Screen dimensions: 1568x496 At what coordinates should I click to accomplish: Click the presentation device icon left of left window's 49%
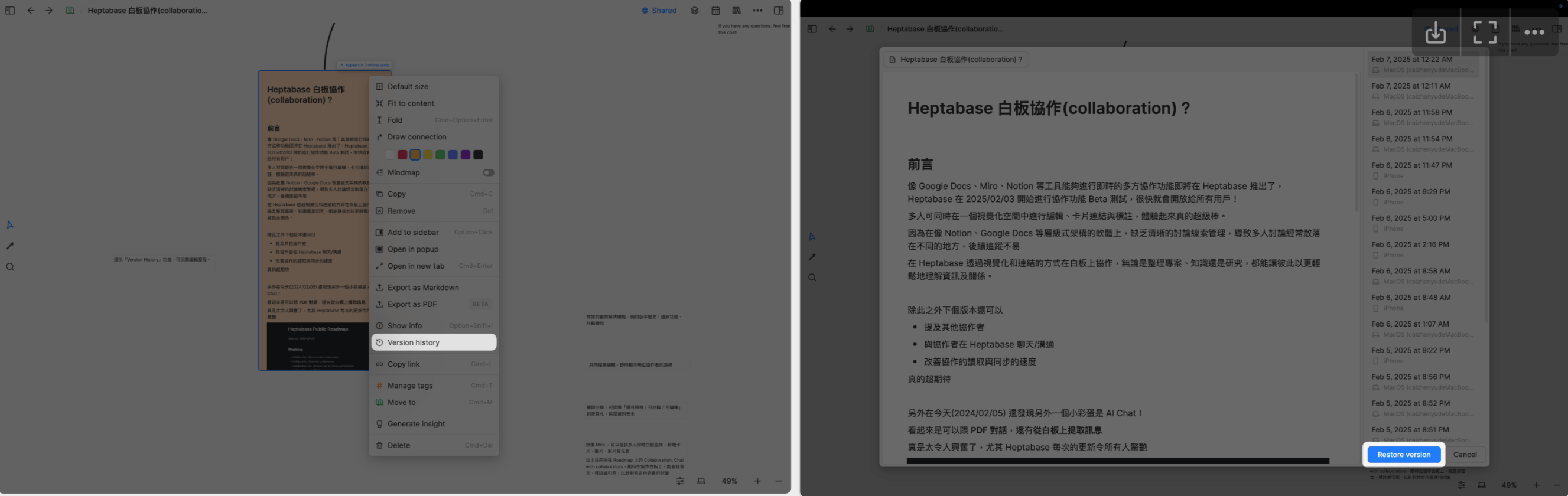point(701,481)
